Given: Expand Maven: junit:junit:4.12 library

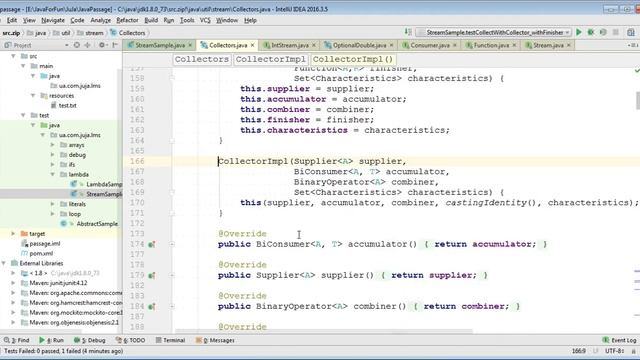Looking at the screenshot, I should click(13, 283).
